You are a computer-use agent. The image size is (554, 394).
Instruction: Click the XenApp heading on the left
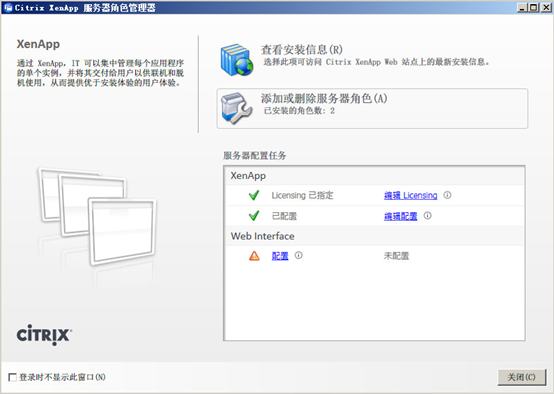38,44
